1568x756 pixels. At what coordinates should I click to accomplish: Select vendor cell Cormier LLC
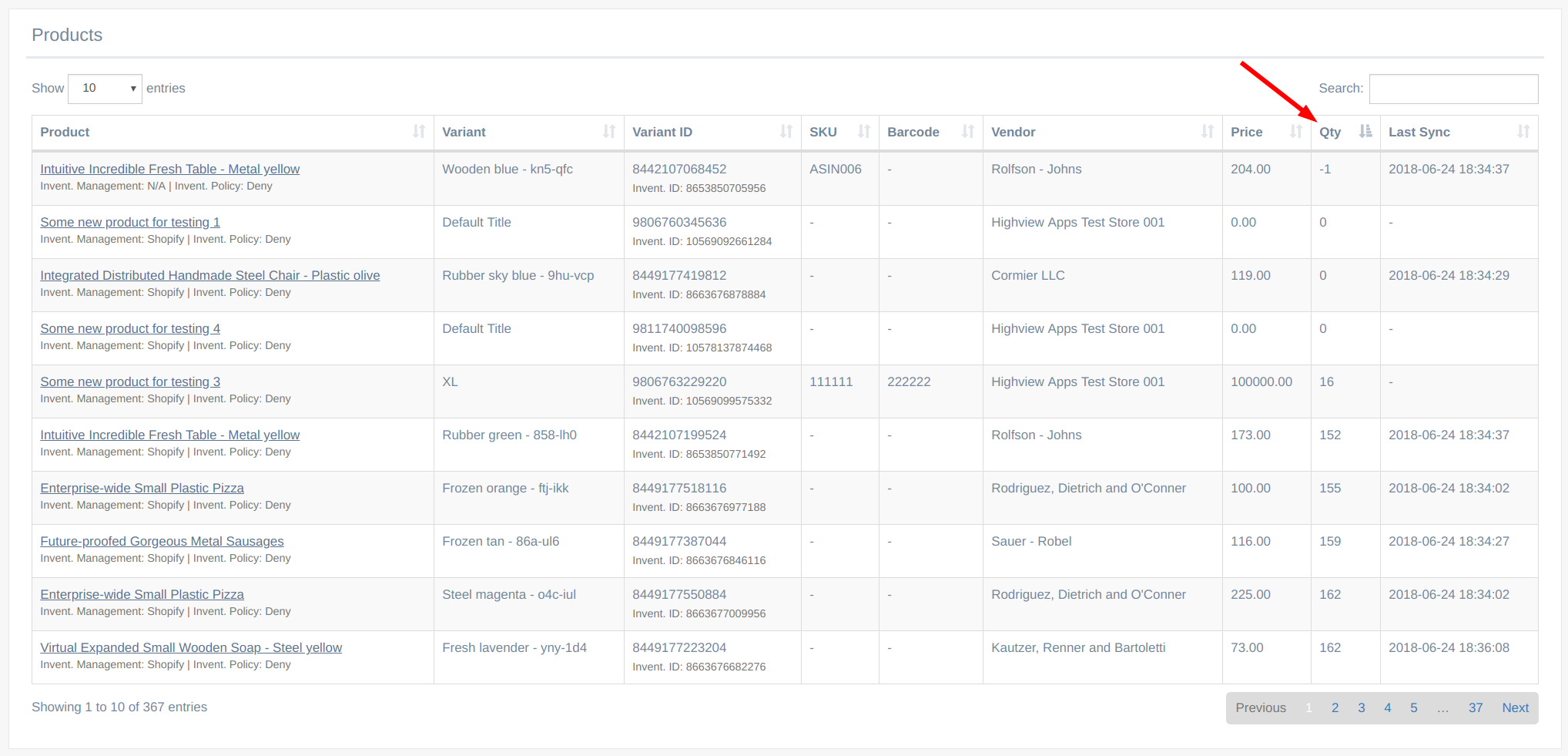pyautogui.click(x=1027, y=275)
